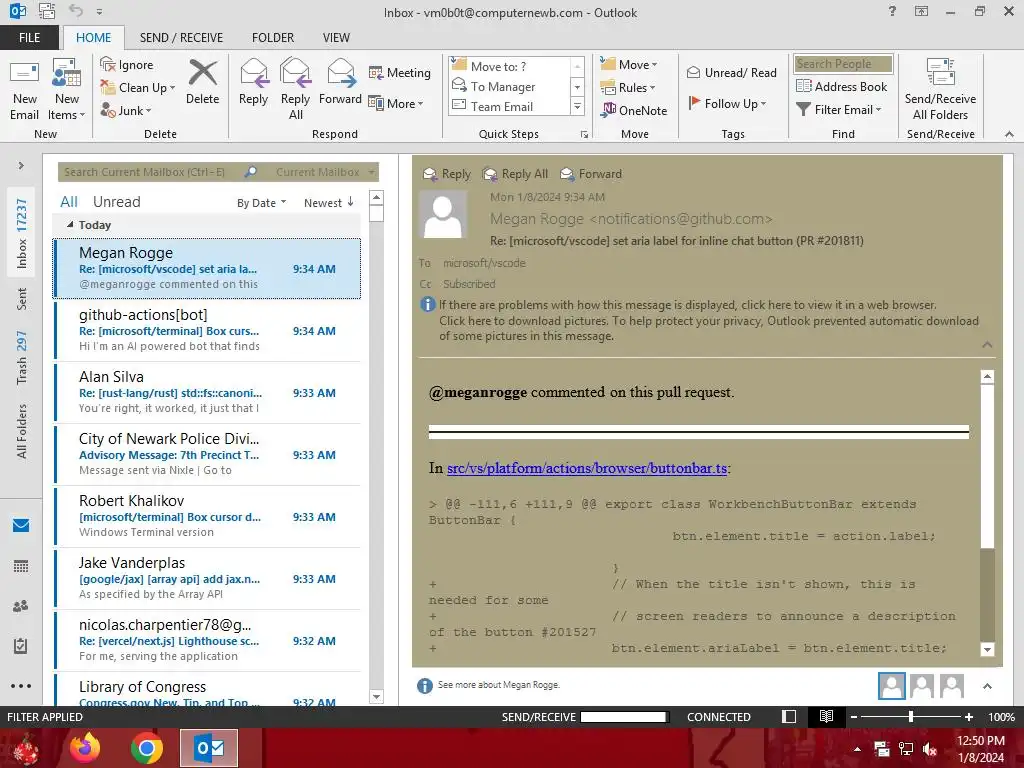Switch to the SEND / RECEIVE tab

[181, 37]
